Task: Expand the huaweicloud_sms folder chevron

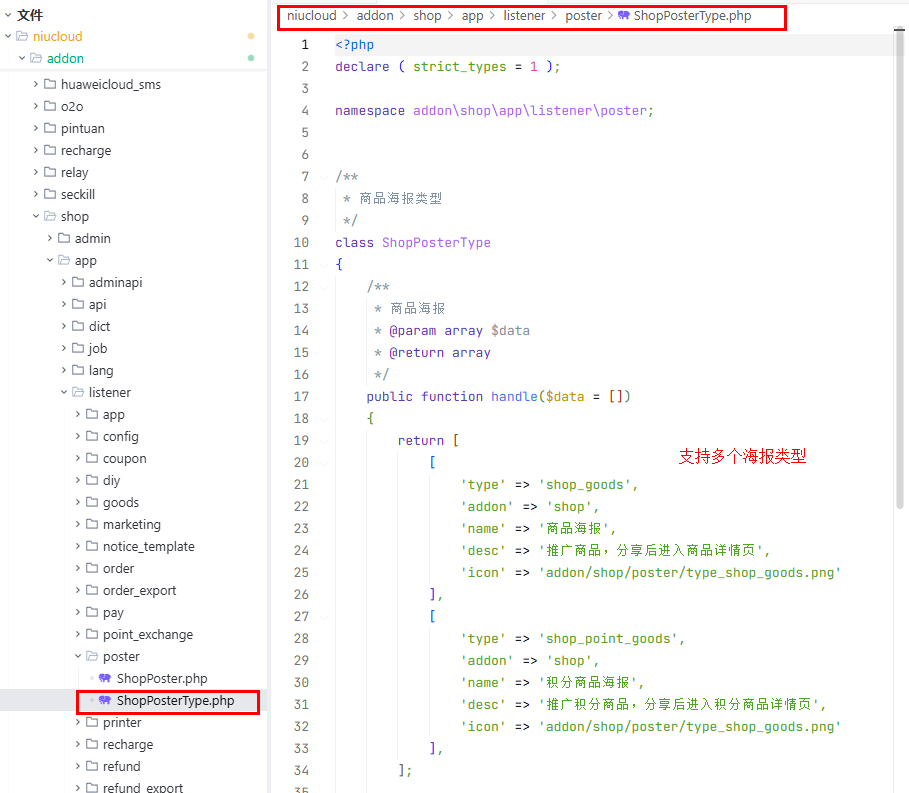Action: tap(36, 84)
